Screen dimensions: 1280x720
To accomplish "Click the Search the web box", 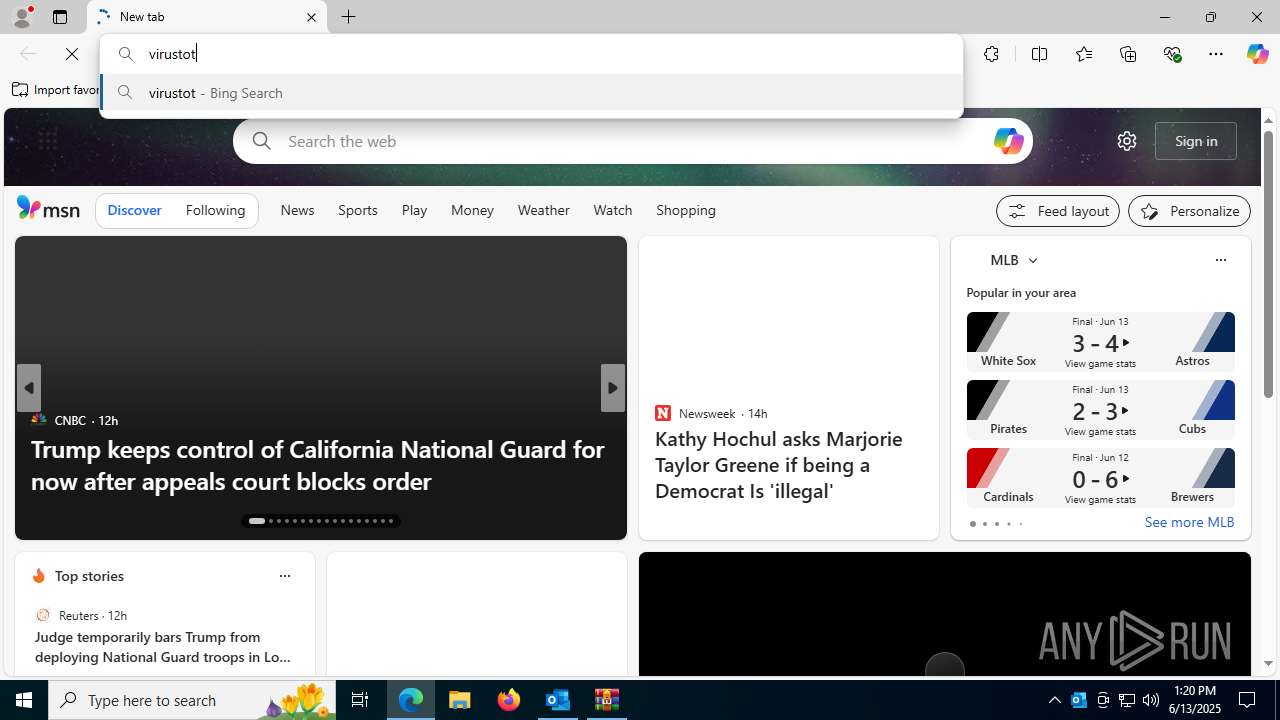I will 633,141.
